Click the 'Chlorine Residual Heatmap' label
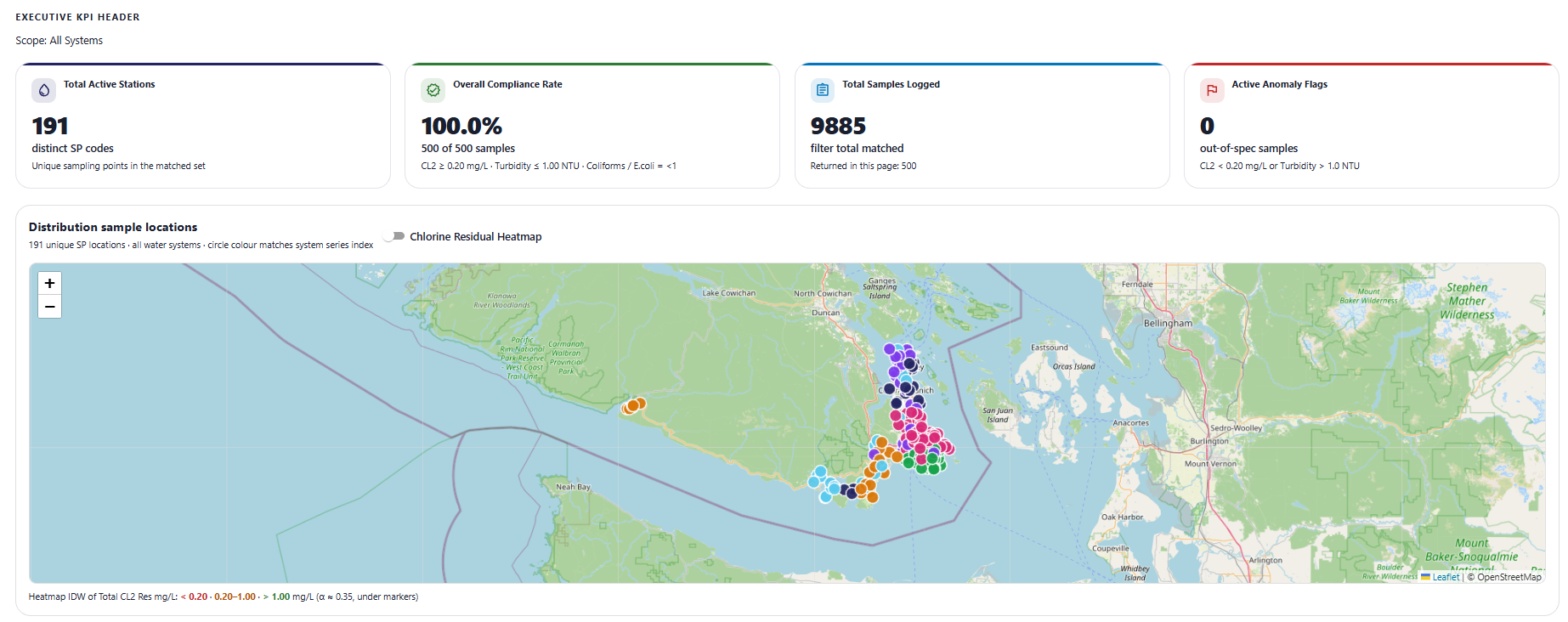1568x622 pixels. click(x=476, y=236)
